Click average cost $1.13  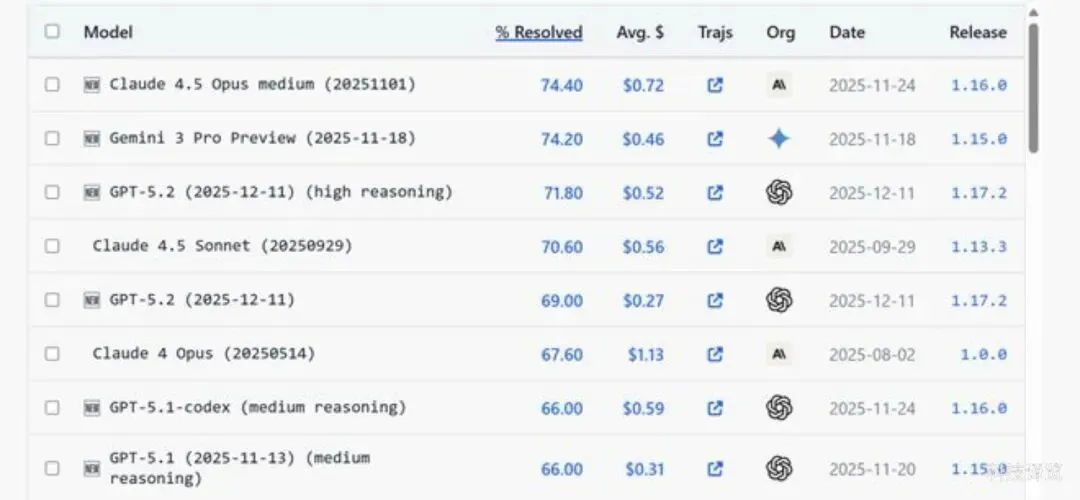click(x=645, y=355)
